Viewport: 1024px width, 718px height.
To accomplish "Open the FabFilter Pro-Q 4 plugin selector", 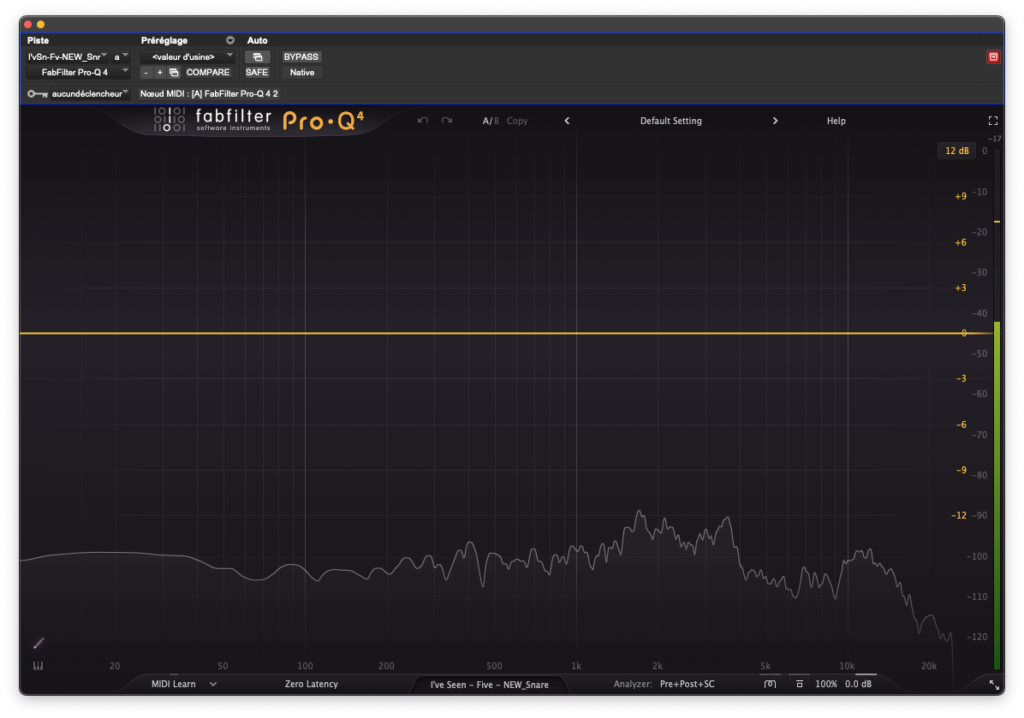I will (78, 73).
